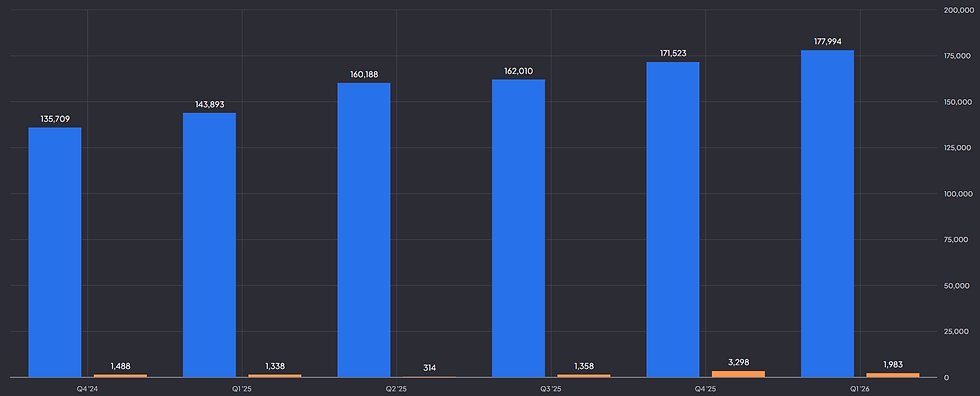Click the Q2 '25 axis label

397,389
